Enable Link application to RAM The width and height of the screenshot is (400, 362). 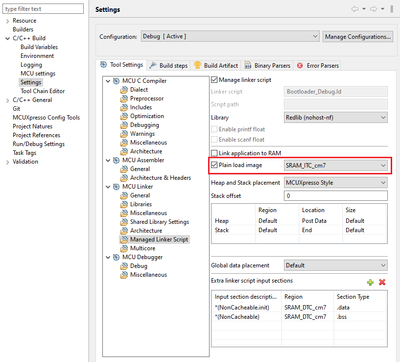(x=214, y=153)
